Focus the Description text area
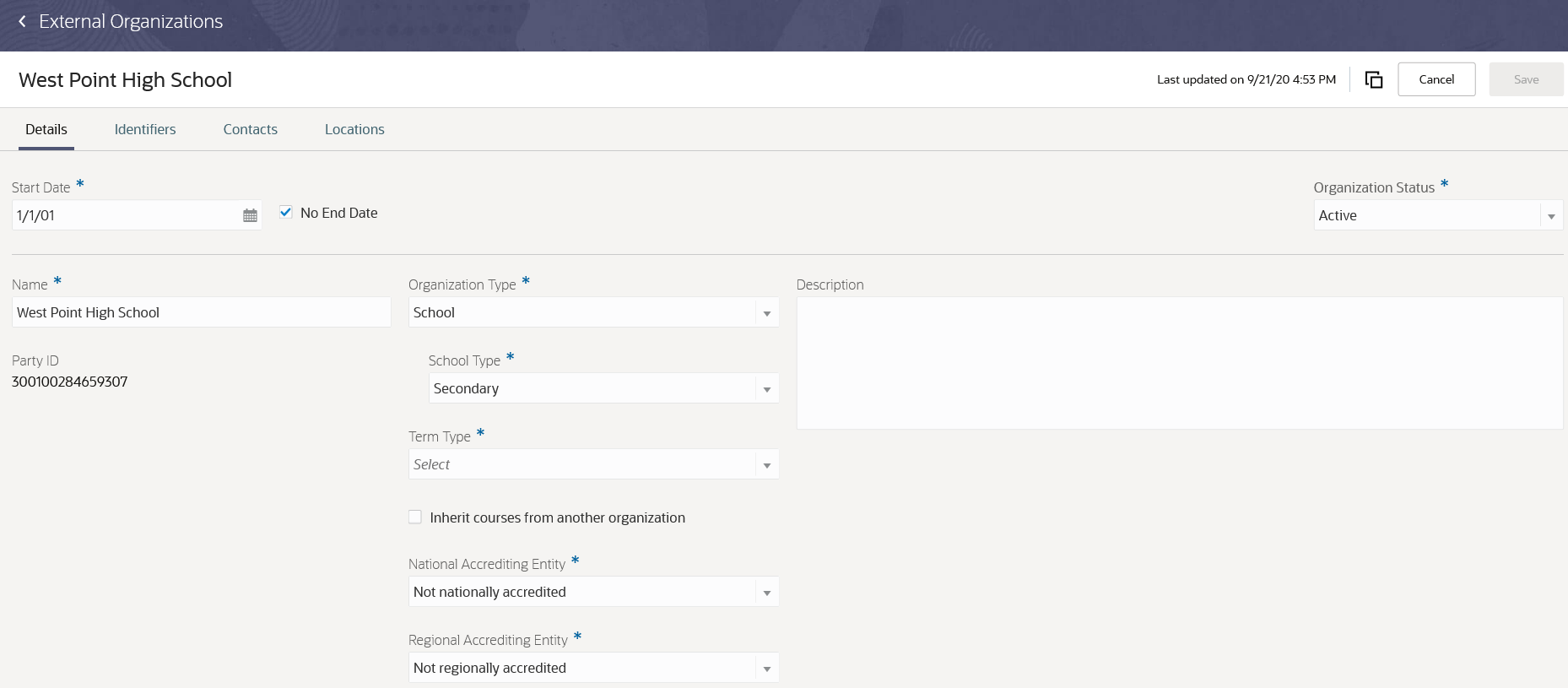 tap(1180, 363)
